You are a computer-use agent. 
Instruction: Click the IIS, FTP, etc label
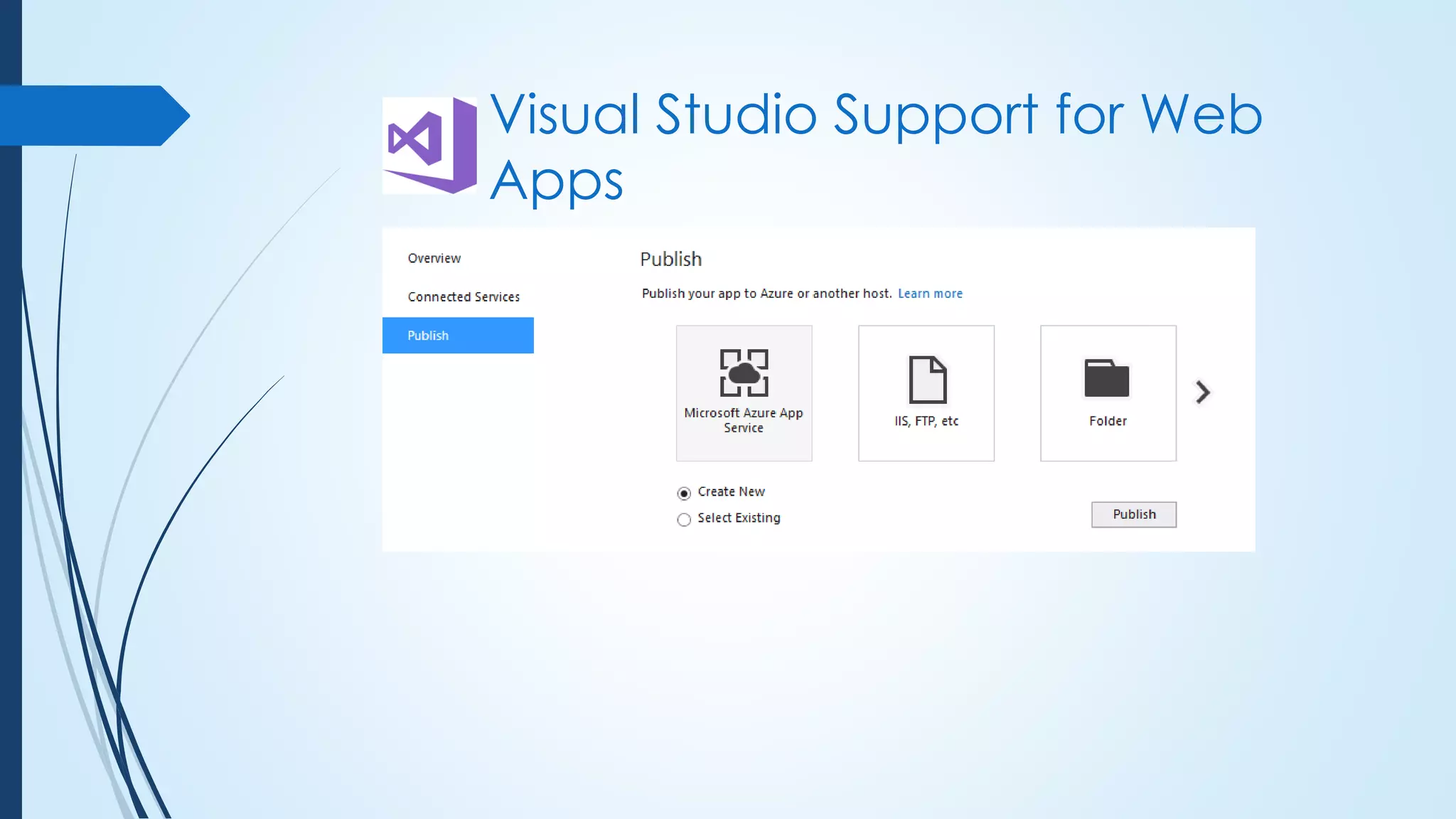(x=926, y=421)
